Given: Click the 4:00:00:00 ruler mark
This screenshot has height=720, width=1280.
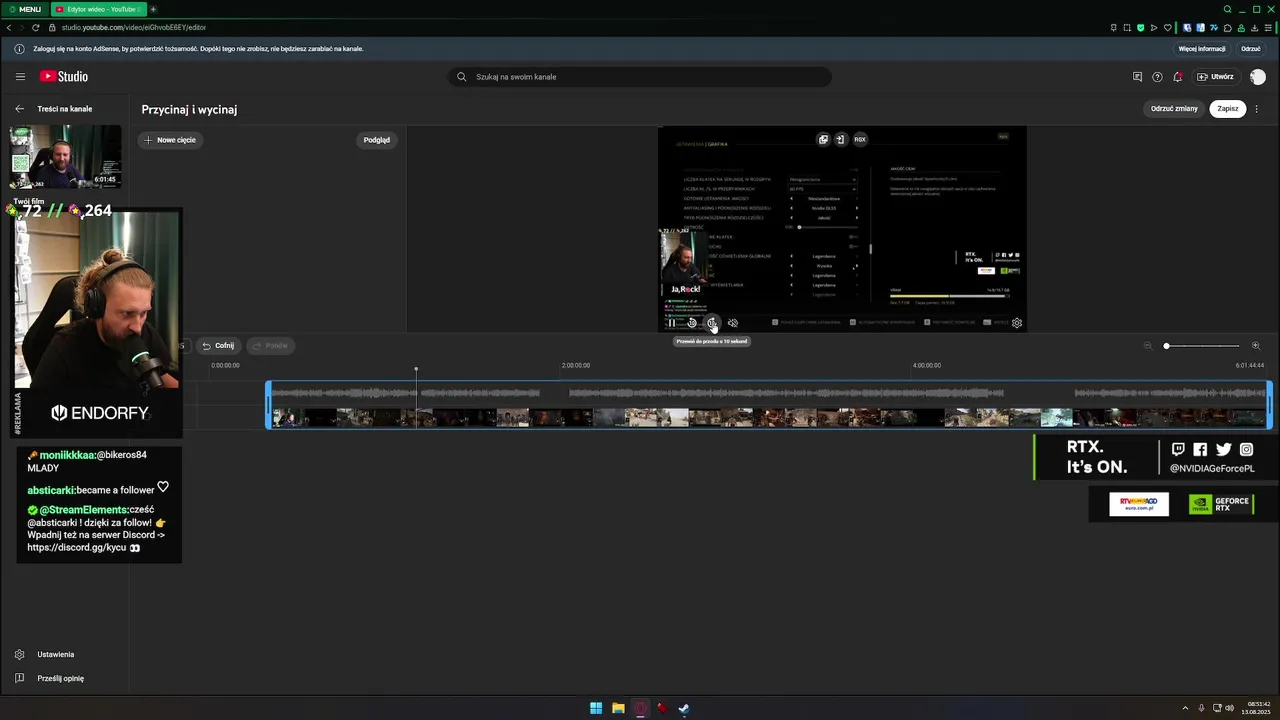Looking at the screenshot, I should click(x=927, y=366).
